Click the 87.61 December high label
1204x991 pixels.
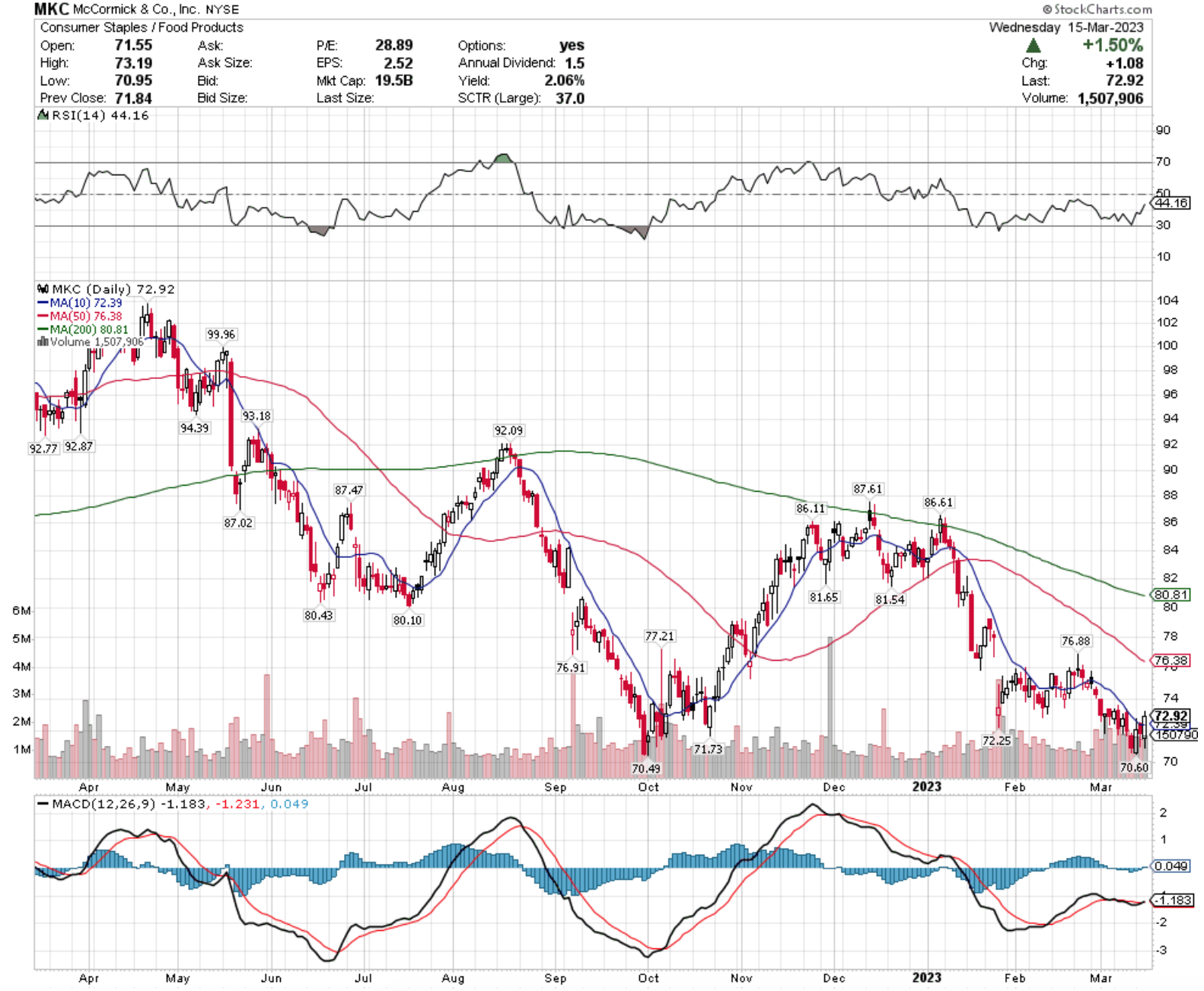(868, 489)
